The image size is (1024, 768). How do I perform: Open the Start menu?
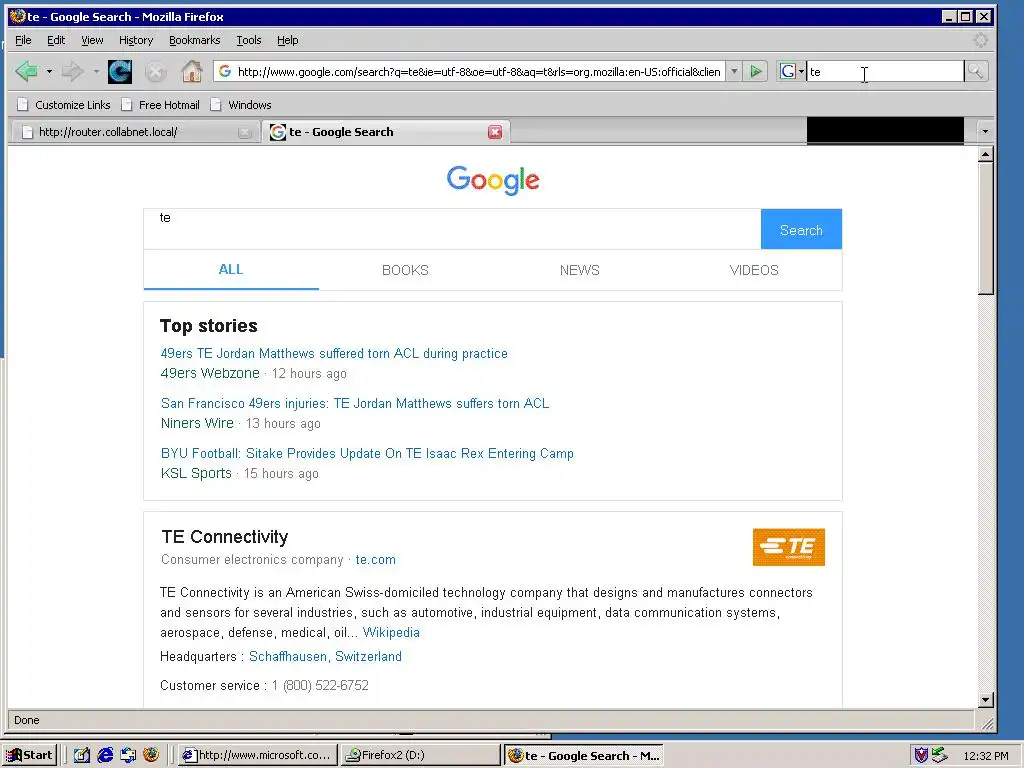[x=29, y=755]
